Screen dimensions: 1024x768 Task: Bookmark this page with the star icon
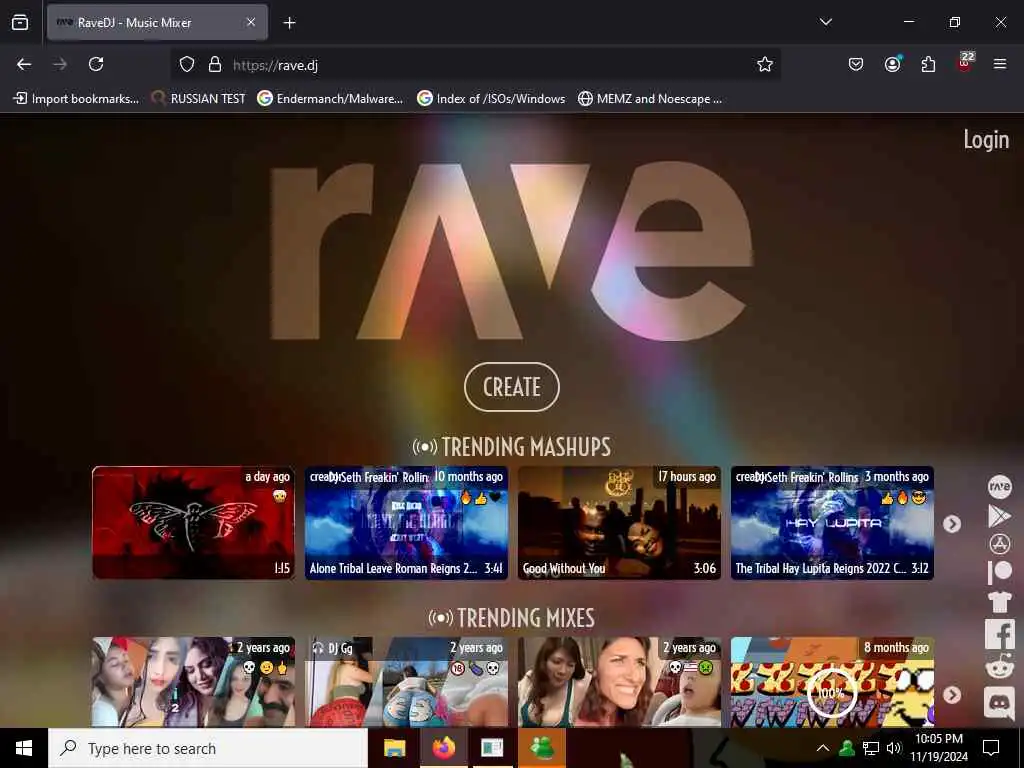click(765, 64)
